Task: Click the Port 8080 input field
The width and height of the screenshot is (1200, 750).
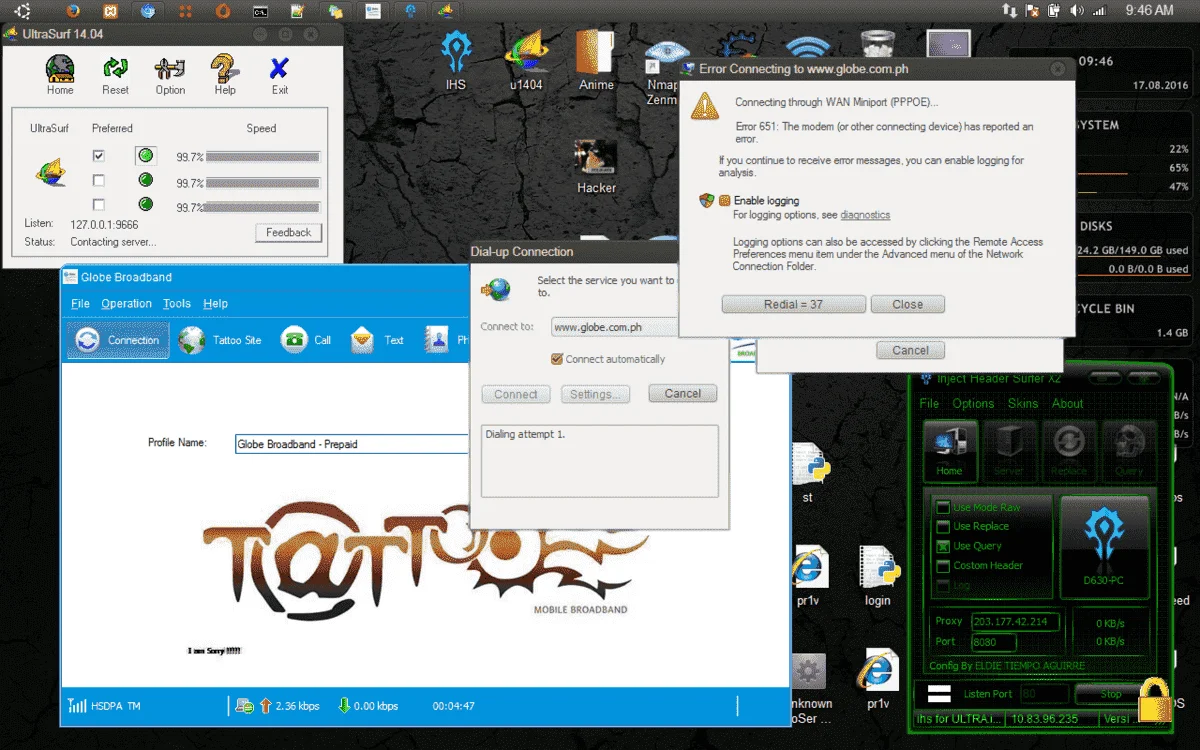Action: (993, 642)
